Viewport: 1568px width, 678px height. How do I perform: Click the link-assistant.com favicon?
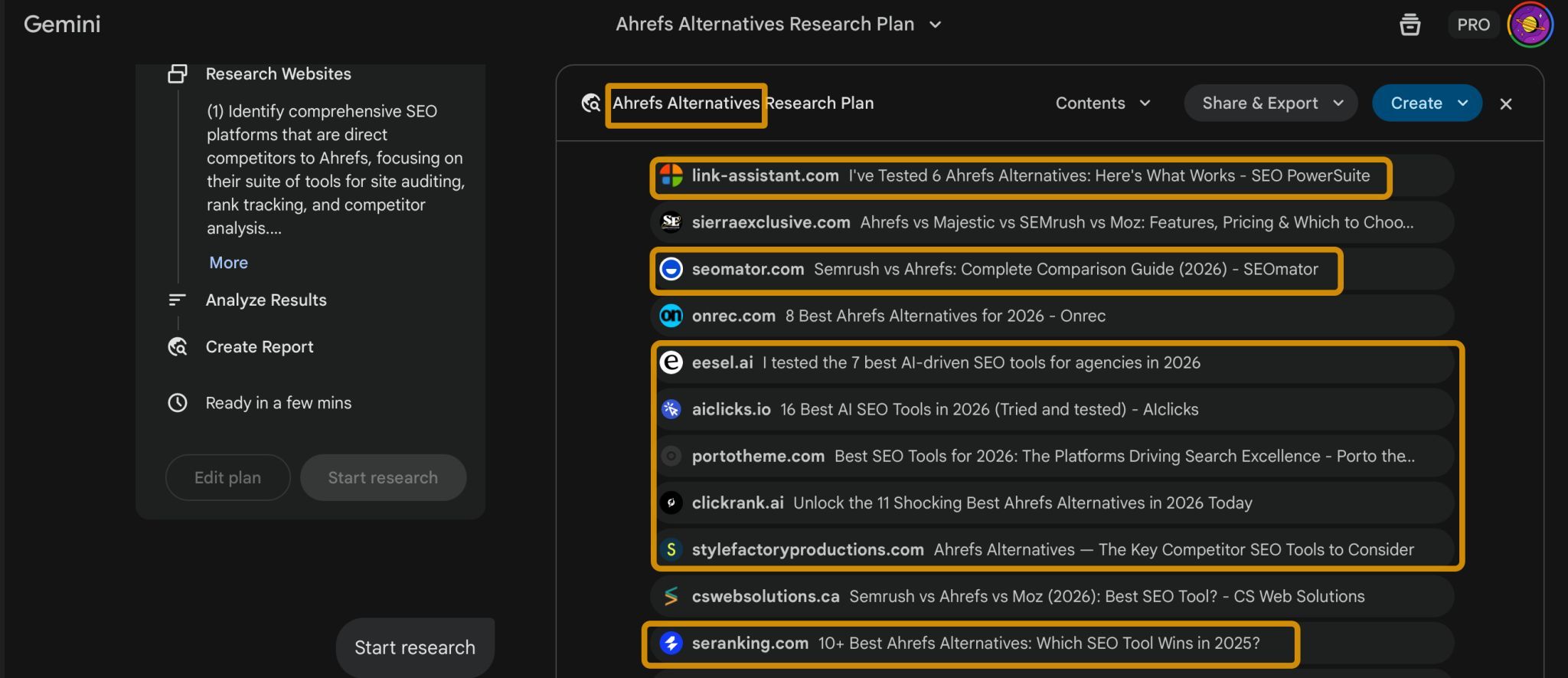pos(671,175)
